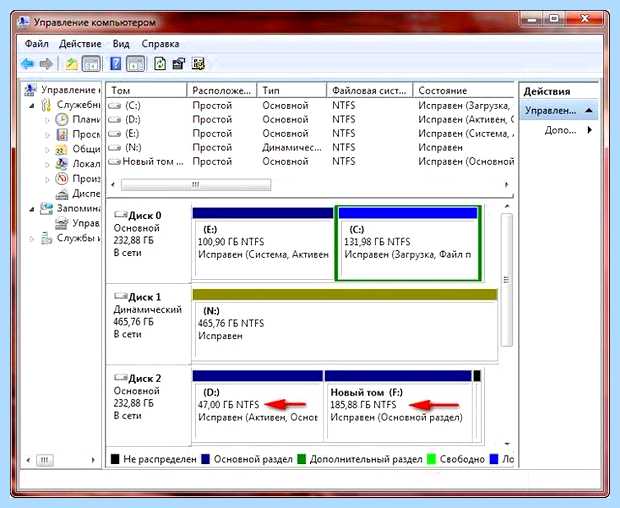Click the volume list horizontal scrollbar thumb
The height and width of the screenshot is (508, 620).
click(196, 185)
